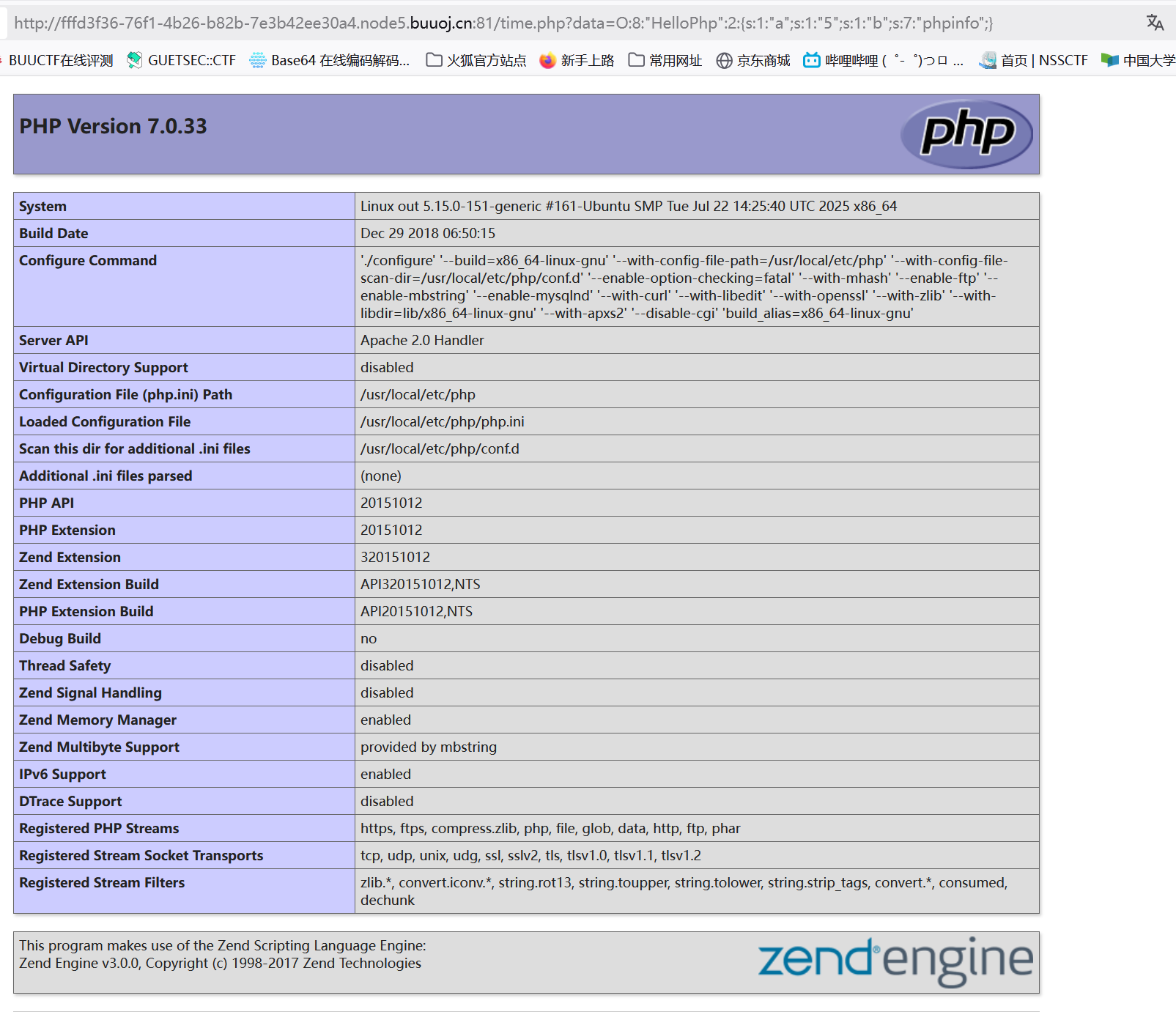1176x1031 pixels.
Task: Click the System row label
Action: (x=42, y=206)
